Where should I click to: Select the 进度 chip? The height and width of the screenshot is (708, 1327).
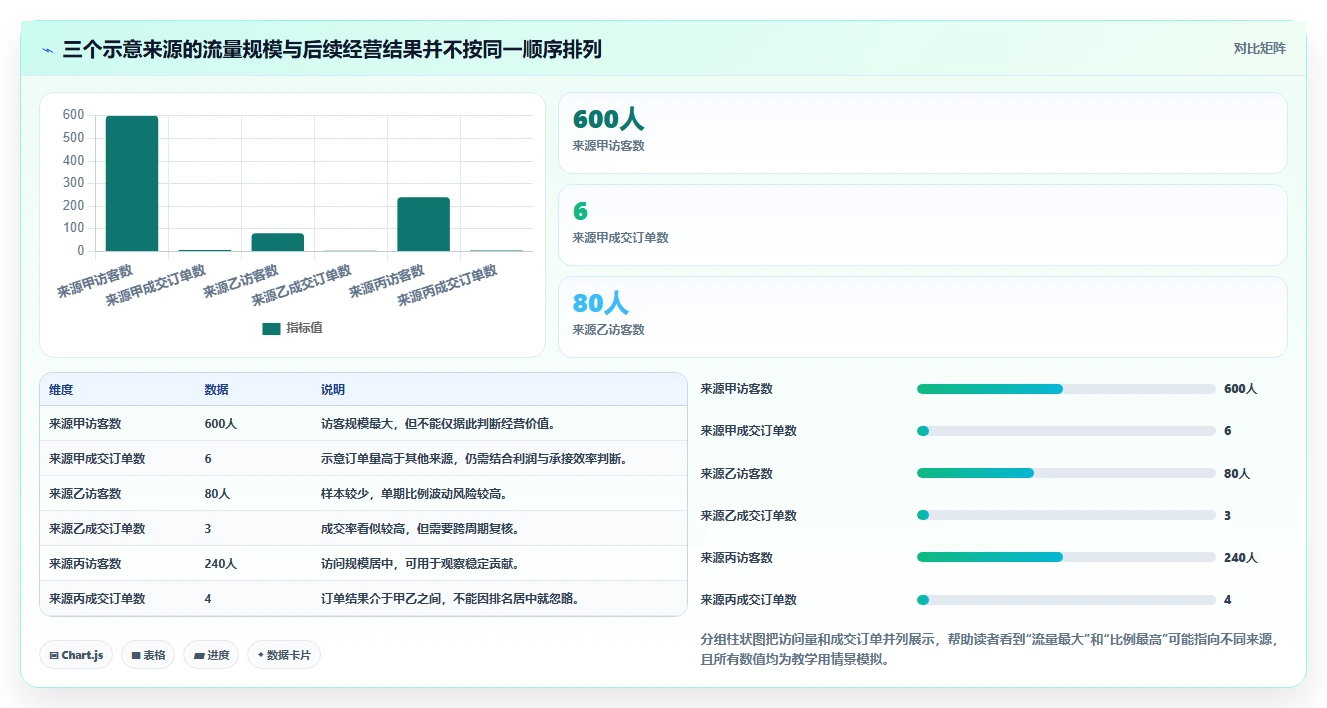211,655
